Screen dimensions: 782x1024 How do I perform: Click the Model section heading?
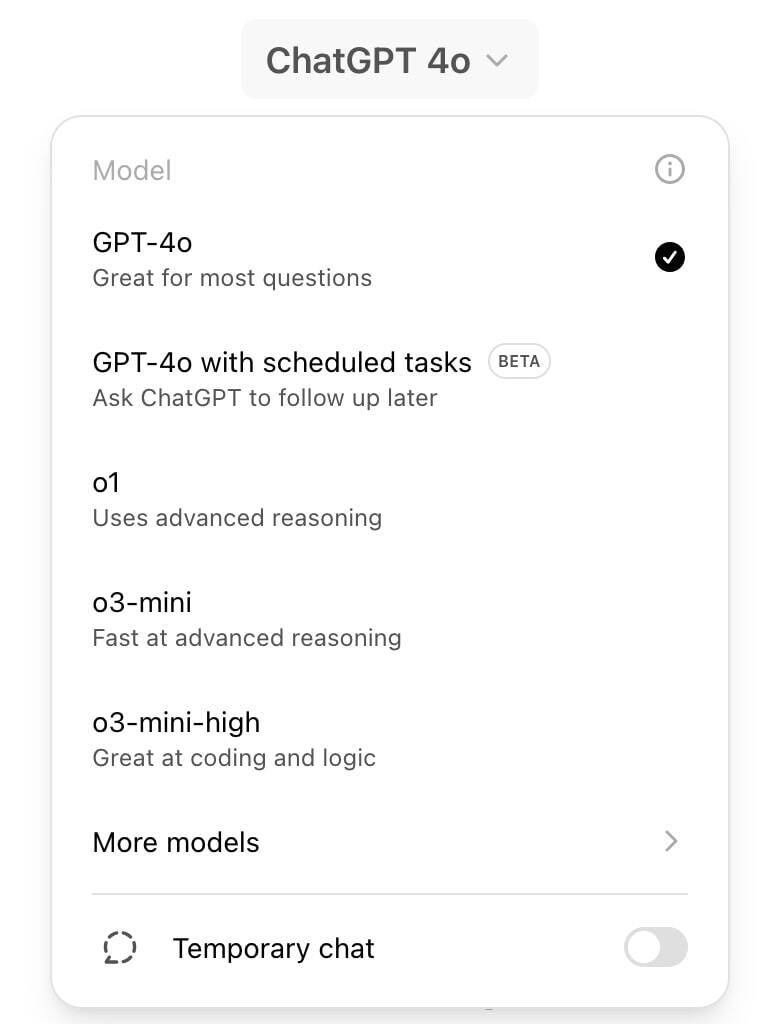(132, 171)
